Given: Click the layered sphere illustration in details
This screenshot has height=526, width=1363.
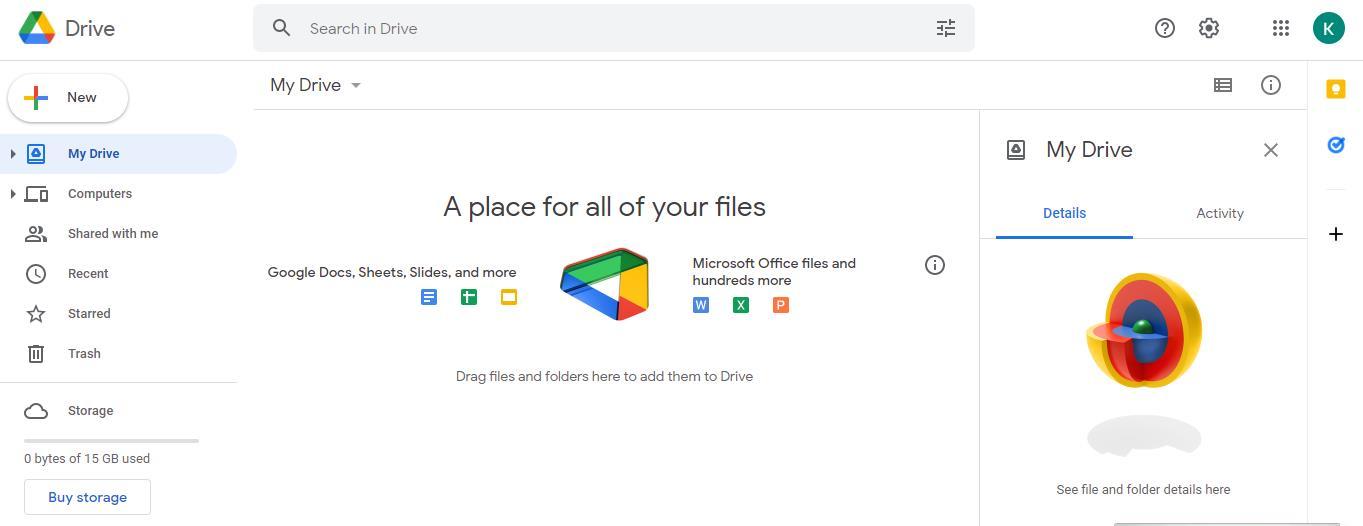Looking at the screenshot, I should pyautogui.click(x=1144, y=330).
